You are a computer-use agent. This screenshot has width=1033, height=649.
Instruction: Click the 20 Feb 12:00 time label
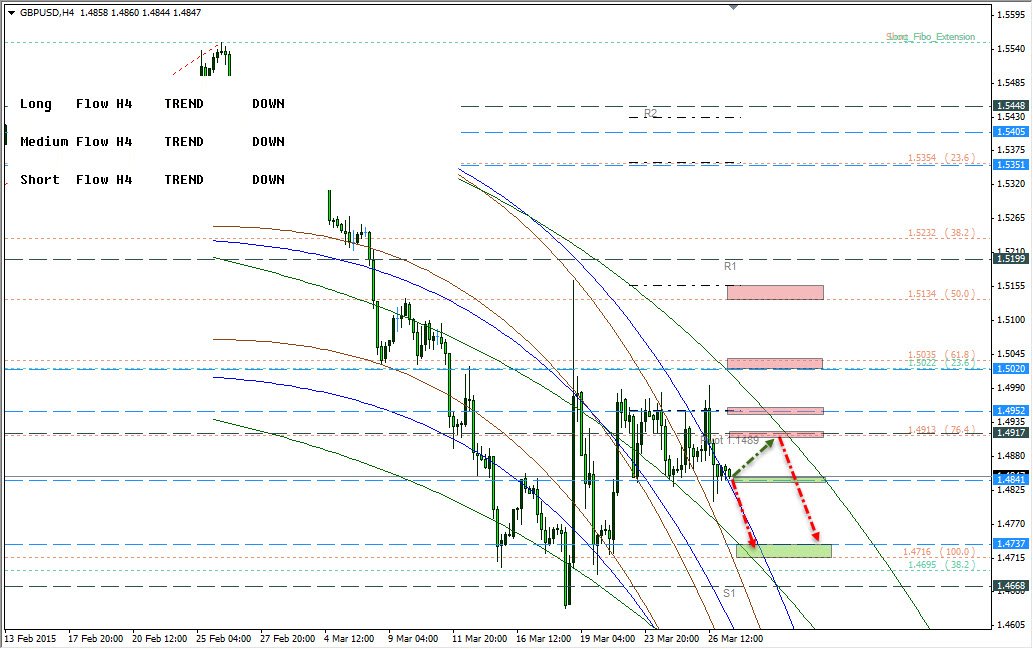tap(159, 638)
